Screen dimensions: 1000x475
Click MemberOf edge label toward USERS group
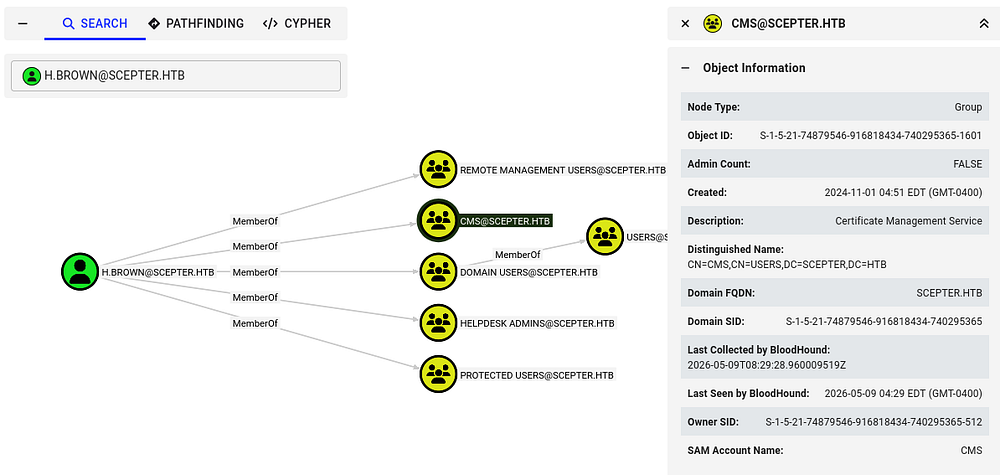pos(518,254)
